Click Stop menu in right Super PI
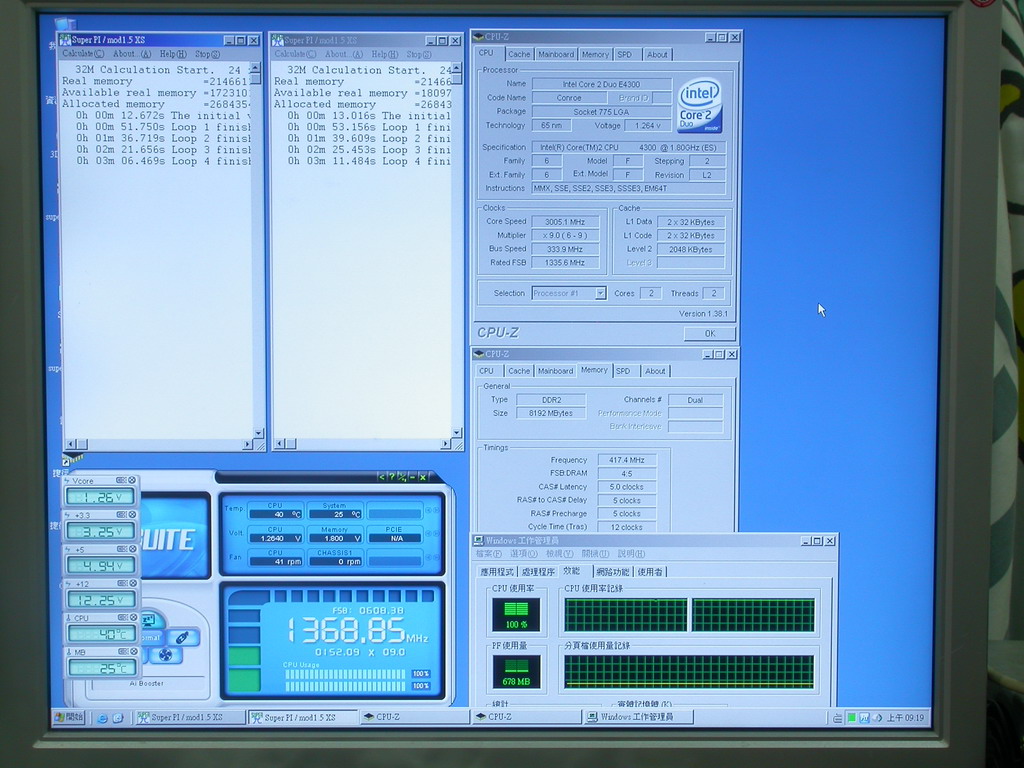1024x768 pixels. click(419, 54)
